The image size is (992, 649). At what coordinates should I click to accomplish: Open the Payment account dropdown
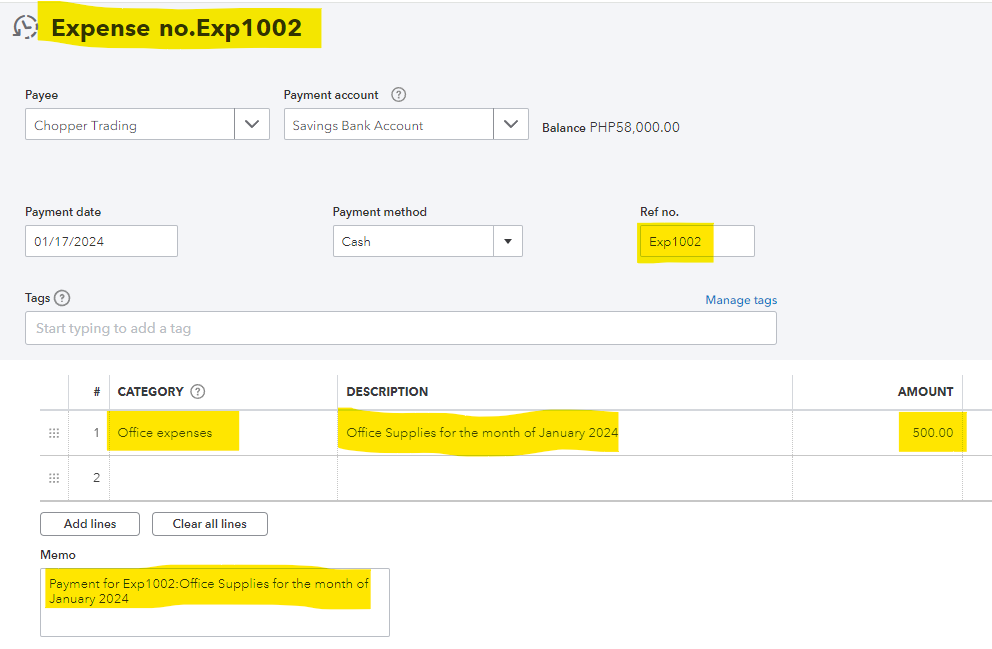(511, 125)
